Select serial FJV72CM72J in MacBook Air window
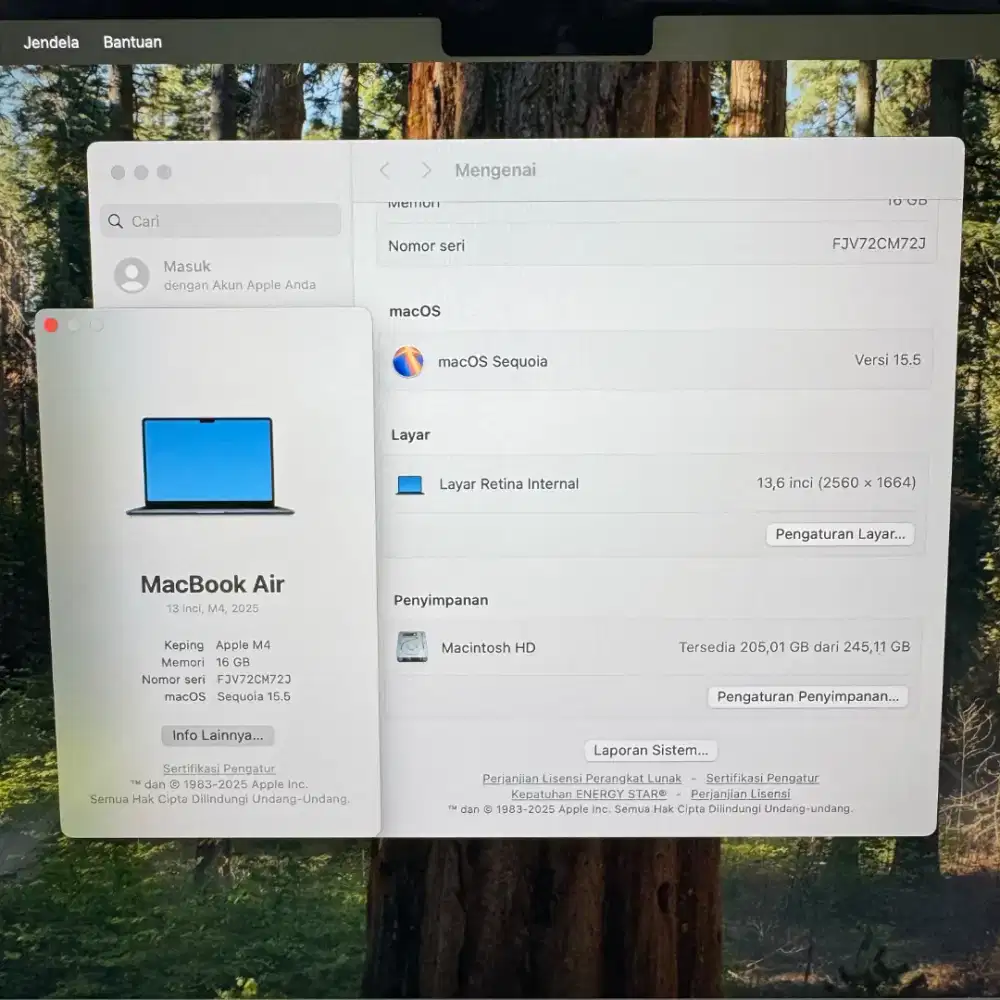Image resolution: width=1000 pixels, height=1000 pixels. click(x=254, y=679)
